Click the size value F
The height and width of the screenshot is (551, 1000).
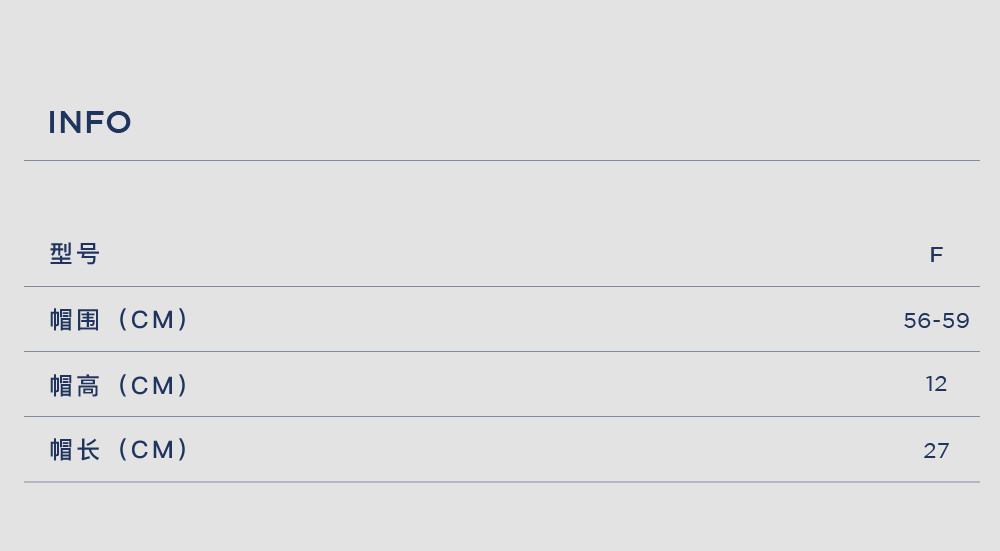click(936, 255)
